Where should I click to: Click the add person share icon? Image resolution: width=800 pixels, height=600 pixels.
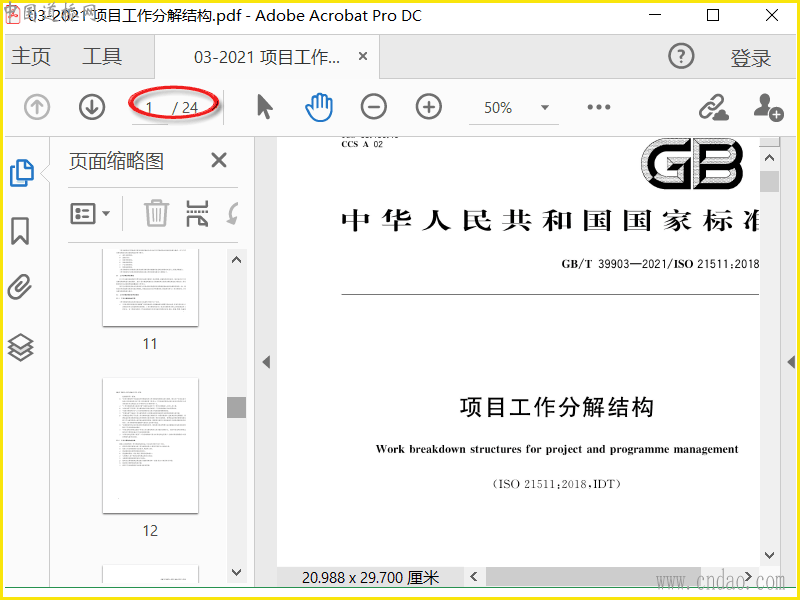coord(768,107)
